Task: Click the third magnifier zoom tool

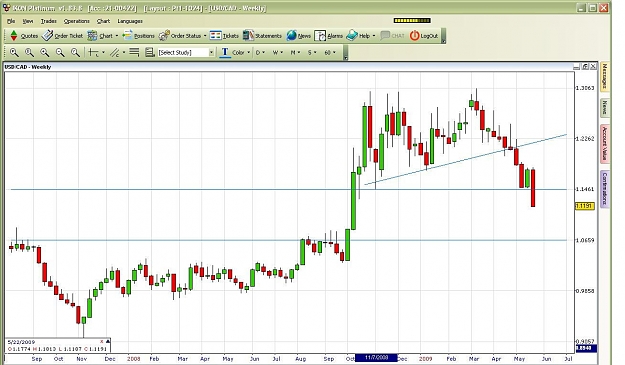Action: (x=45, y=53)
